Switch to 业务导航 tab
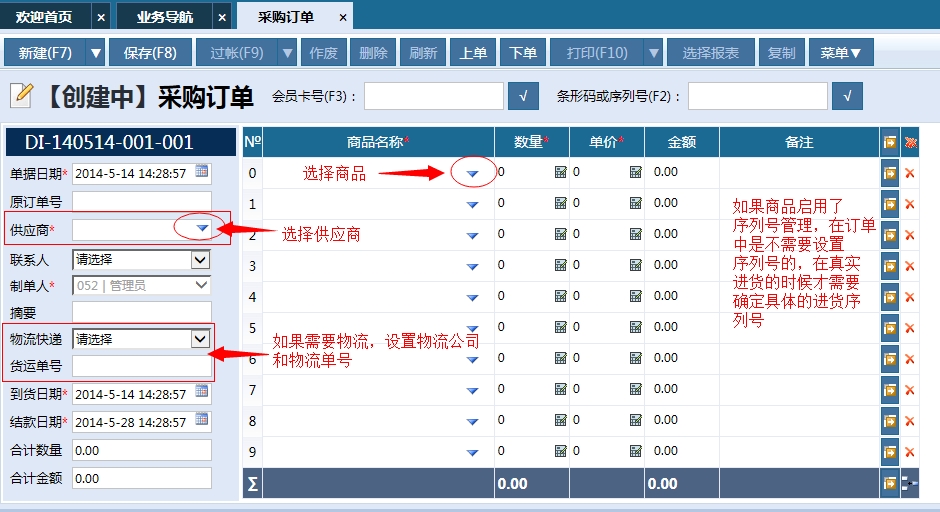 point(164,17)
